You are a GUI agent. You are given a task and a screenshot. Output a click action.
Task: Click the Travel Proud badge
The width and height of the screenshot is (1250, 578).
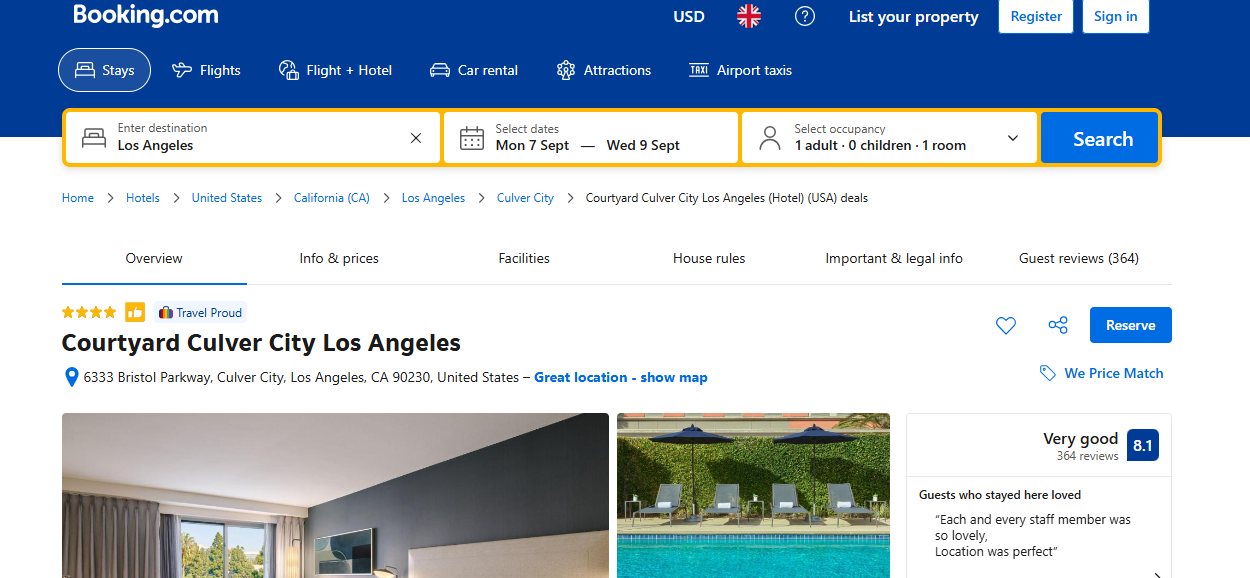(200, 312)
